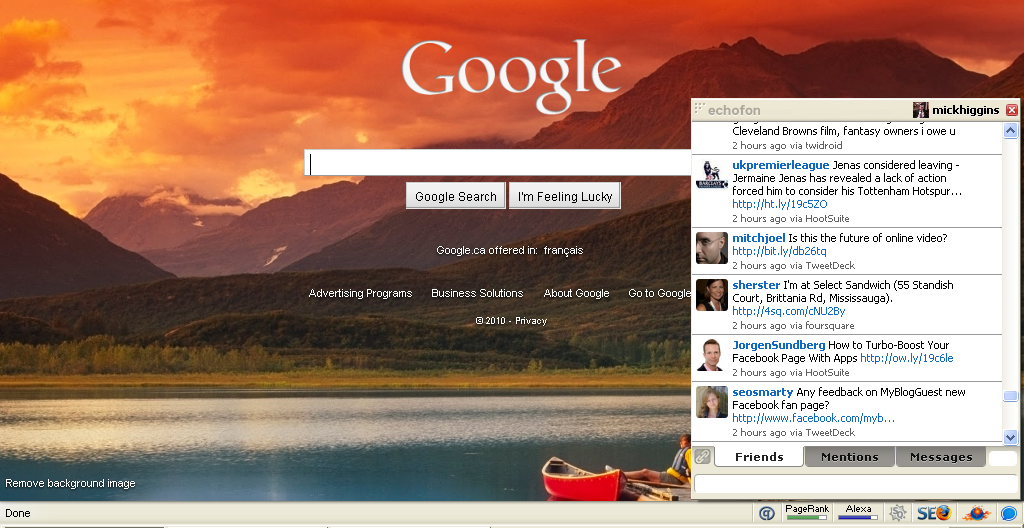
Task: Click the @ icon in the status bar
Action: pyautogui.click(x=767, y=513)
